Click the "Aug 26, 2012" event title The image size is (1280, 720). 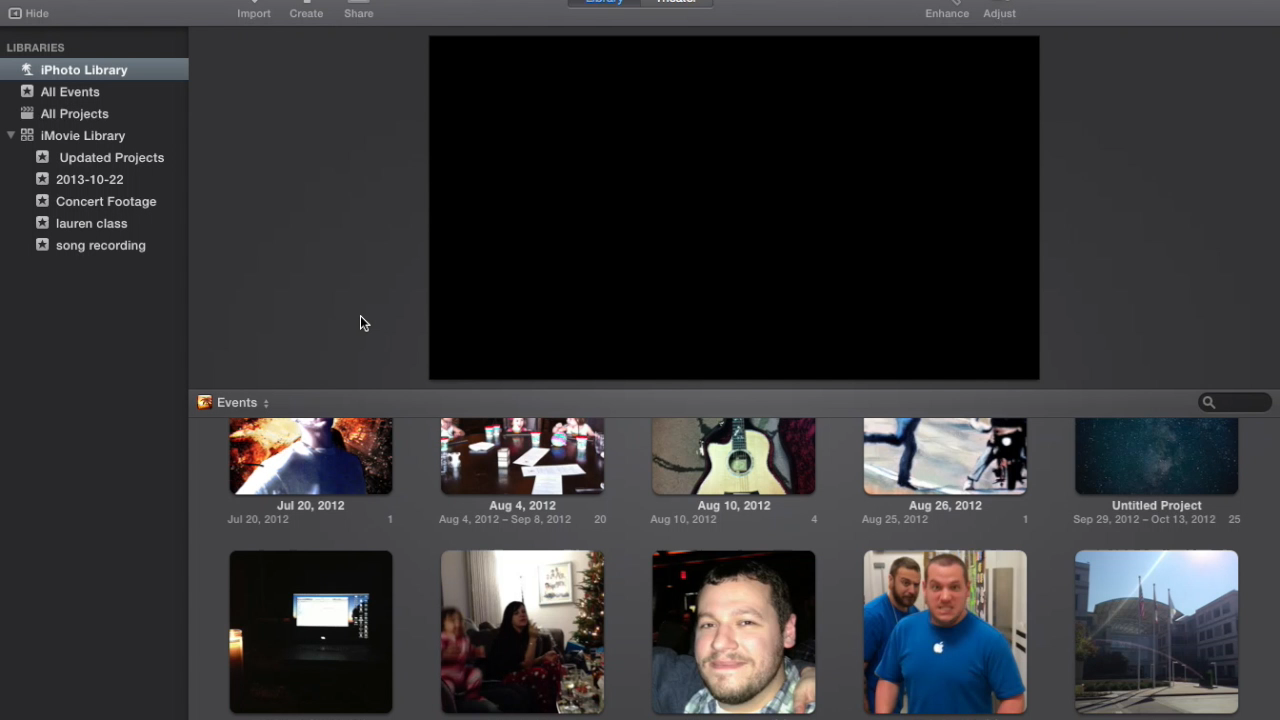point(945,506)
